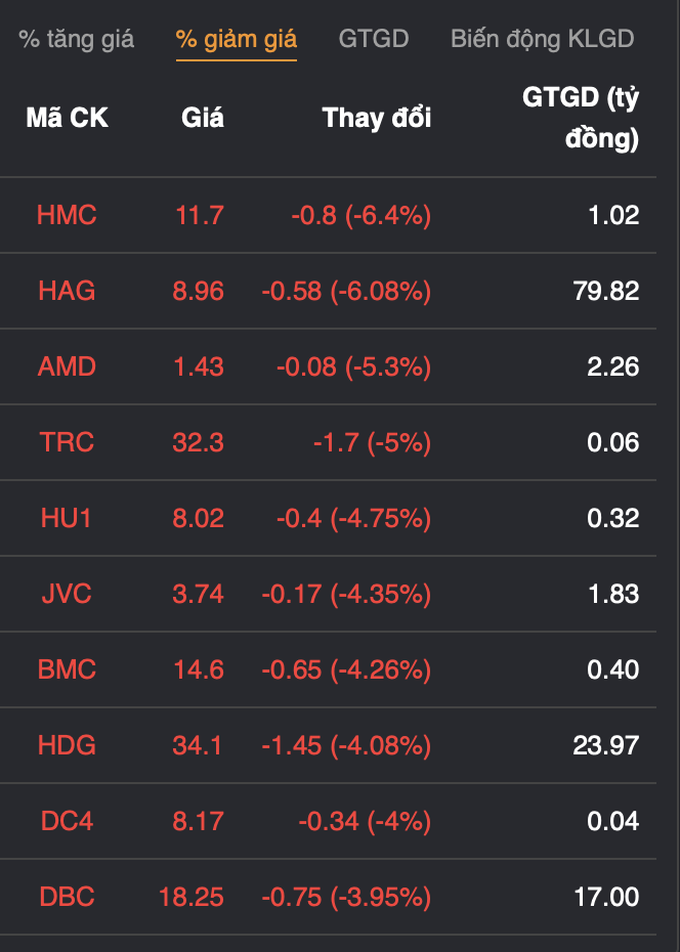Click the Thay đổi column header

[376, 118]
